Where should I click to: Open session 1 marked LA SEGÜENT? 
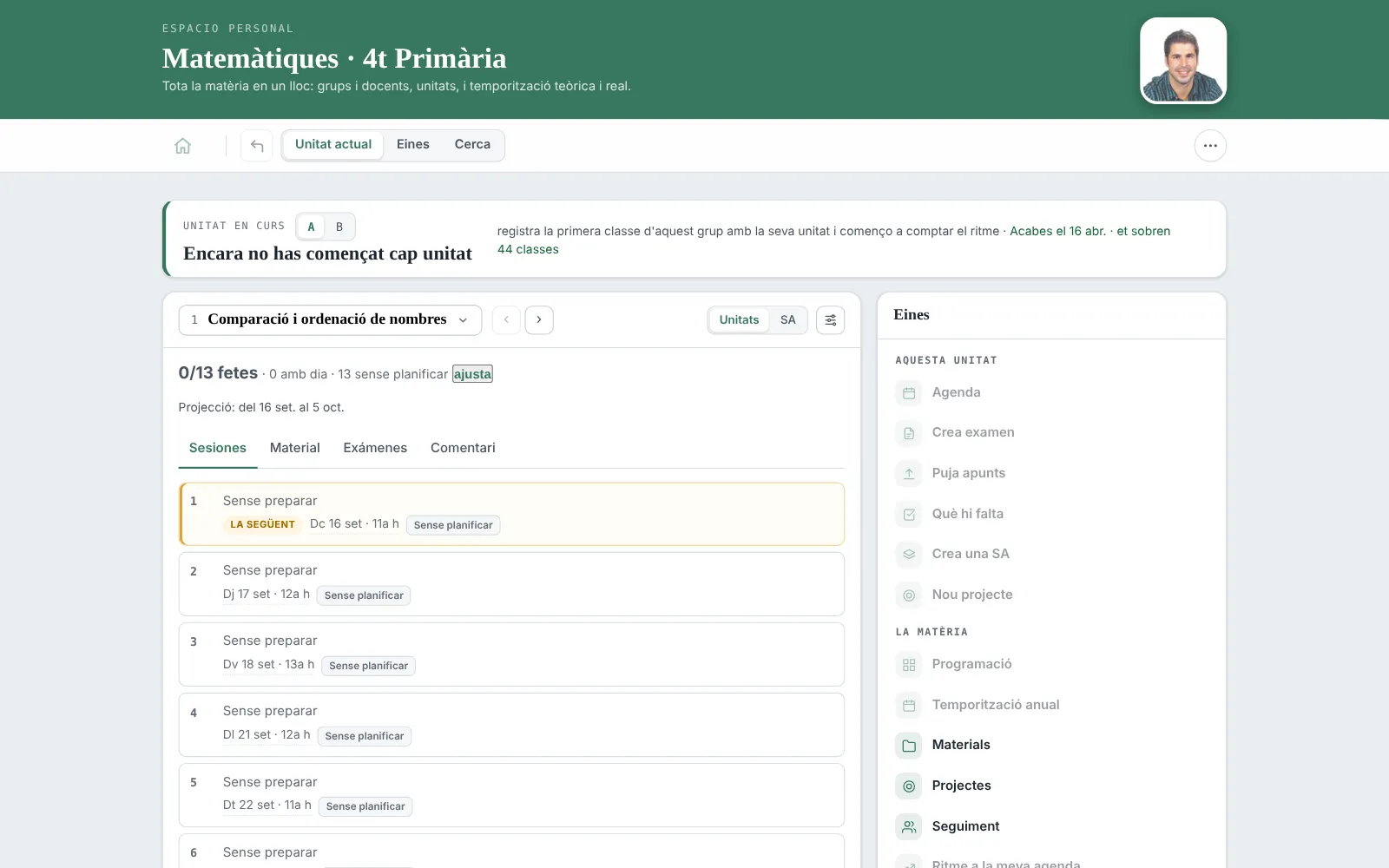[511, 514]
